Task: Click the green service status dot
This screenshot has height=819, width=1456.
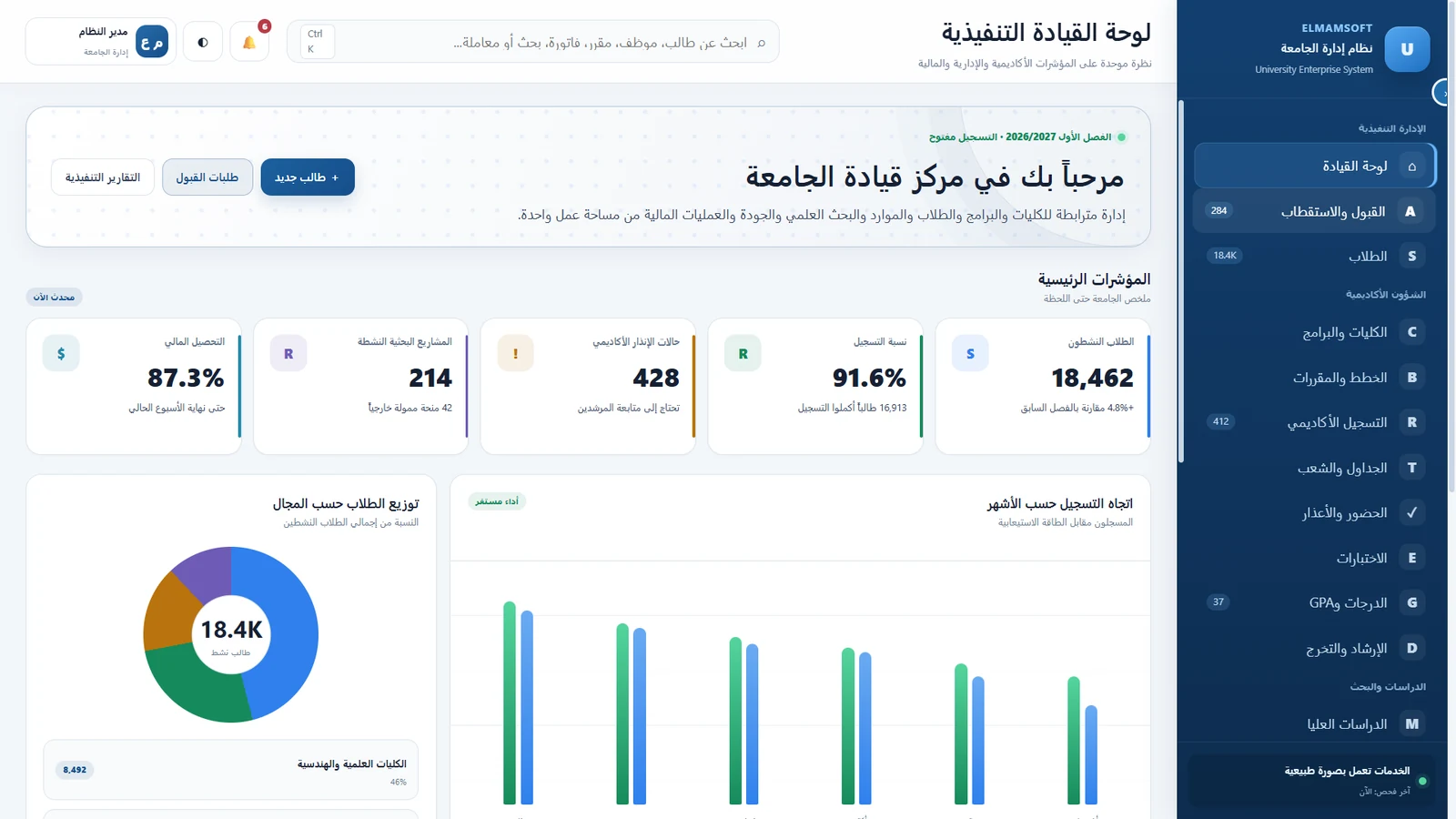Action: coord(1422,781)
